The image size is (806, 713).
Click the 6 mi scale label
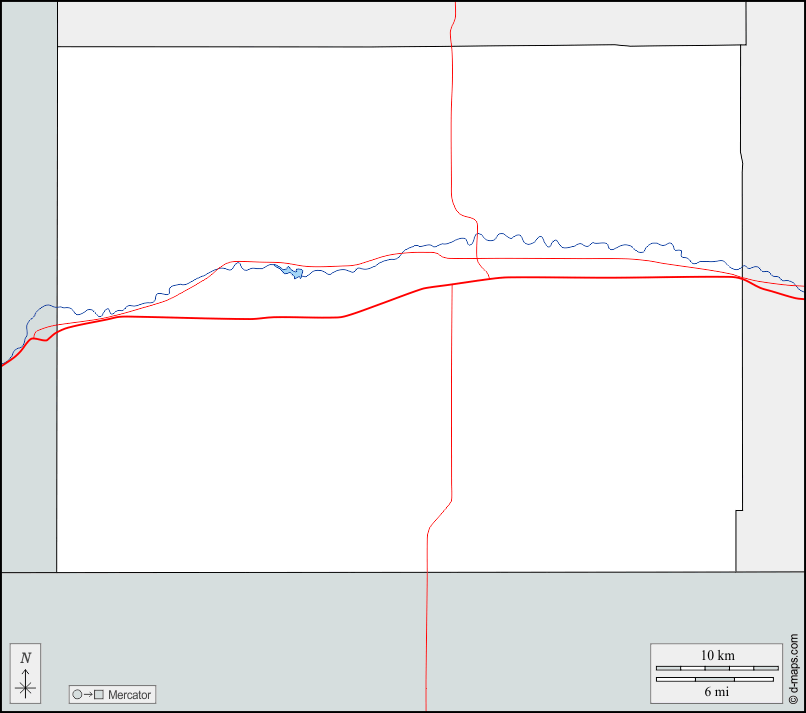[x=717, y=691]
